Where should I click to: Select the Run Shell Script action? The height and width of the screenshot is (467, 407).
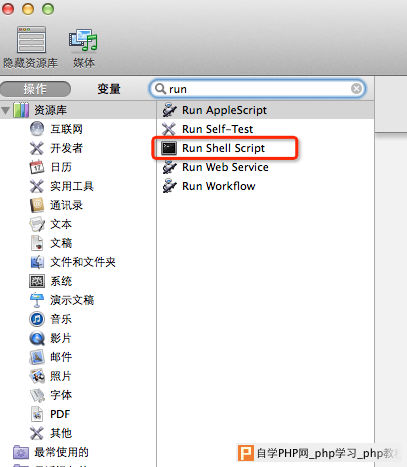click(x=265, y=148)
